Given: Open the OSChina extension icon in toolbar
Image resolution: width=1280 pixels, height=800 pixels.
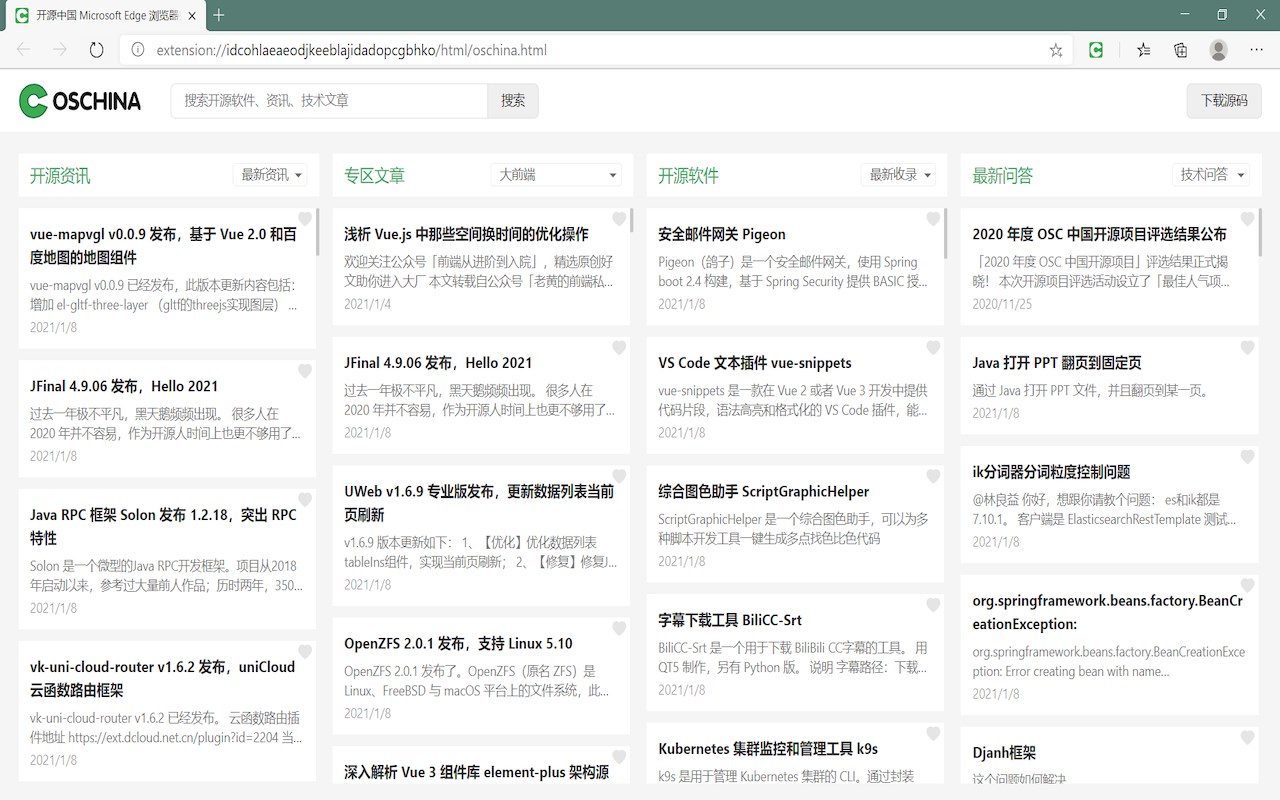Looking at the screenshot, I should click(x=1096, y=50).
